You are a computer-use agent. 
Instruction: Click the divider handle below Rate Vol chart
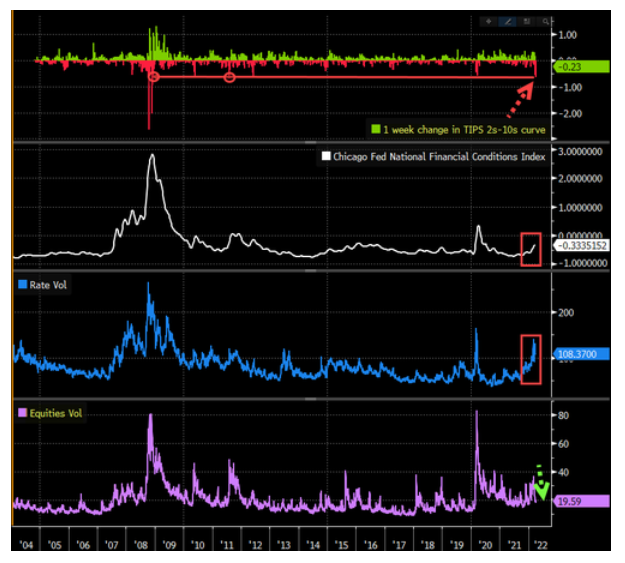[311, 398]
